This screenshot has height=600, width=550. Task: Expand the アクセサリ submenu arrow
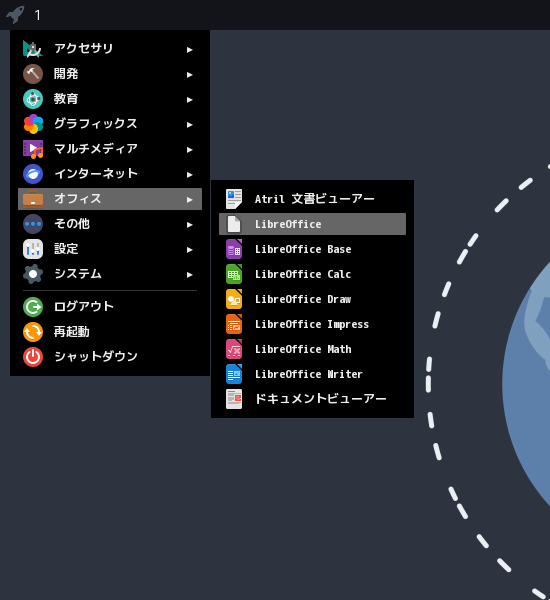(189, 50)
